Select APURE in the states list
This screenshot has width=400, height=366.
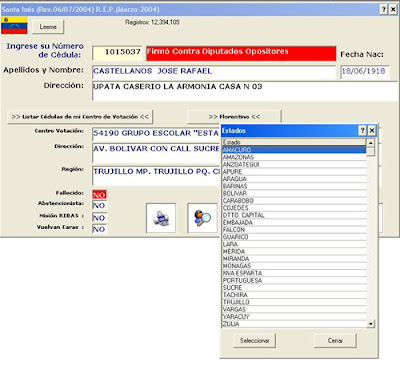[294, 172]
